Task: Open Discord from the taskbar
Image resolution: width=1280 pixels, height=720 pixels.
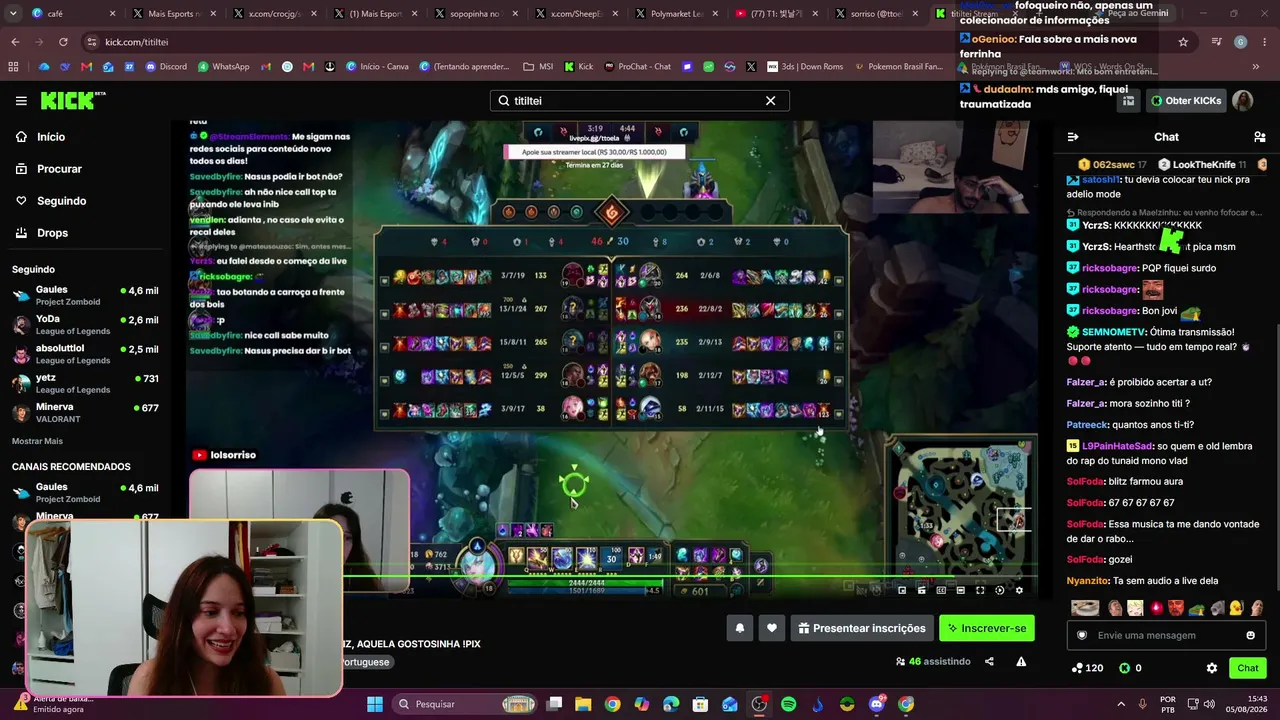Action: (x=876, y=704)
